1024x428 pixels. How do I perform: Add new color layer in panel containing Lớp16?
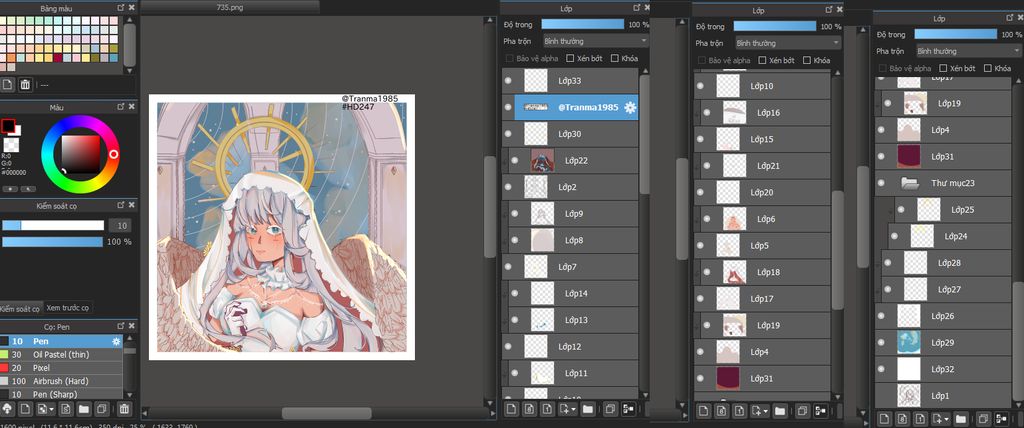point(703,411)
